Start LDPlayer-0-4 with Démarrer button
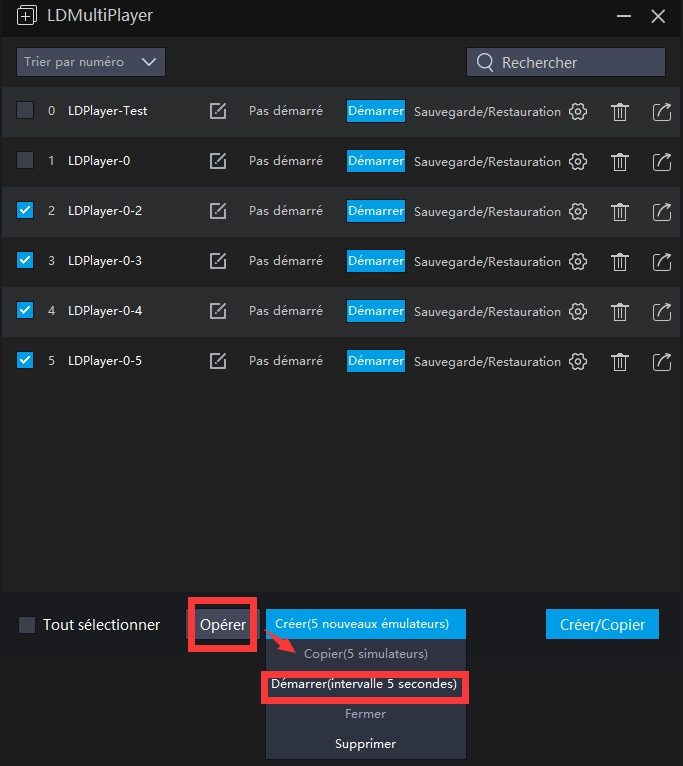 tap(376, 311)
